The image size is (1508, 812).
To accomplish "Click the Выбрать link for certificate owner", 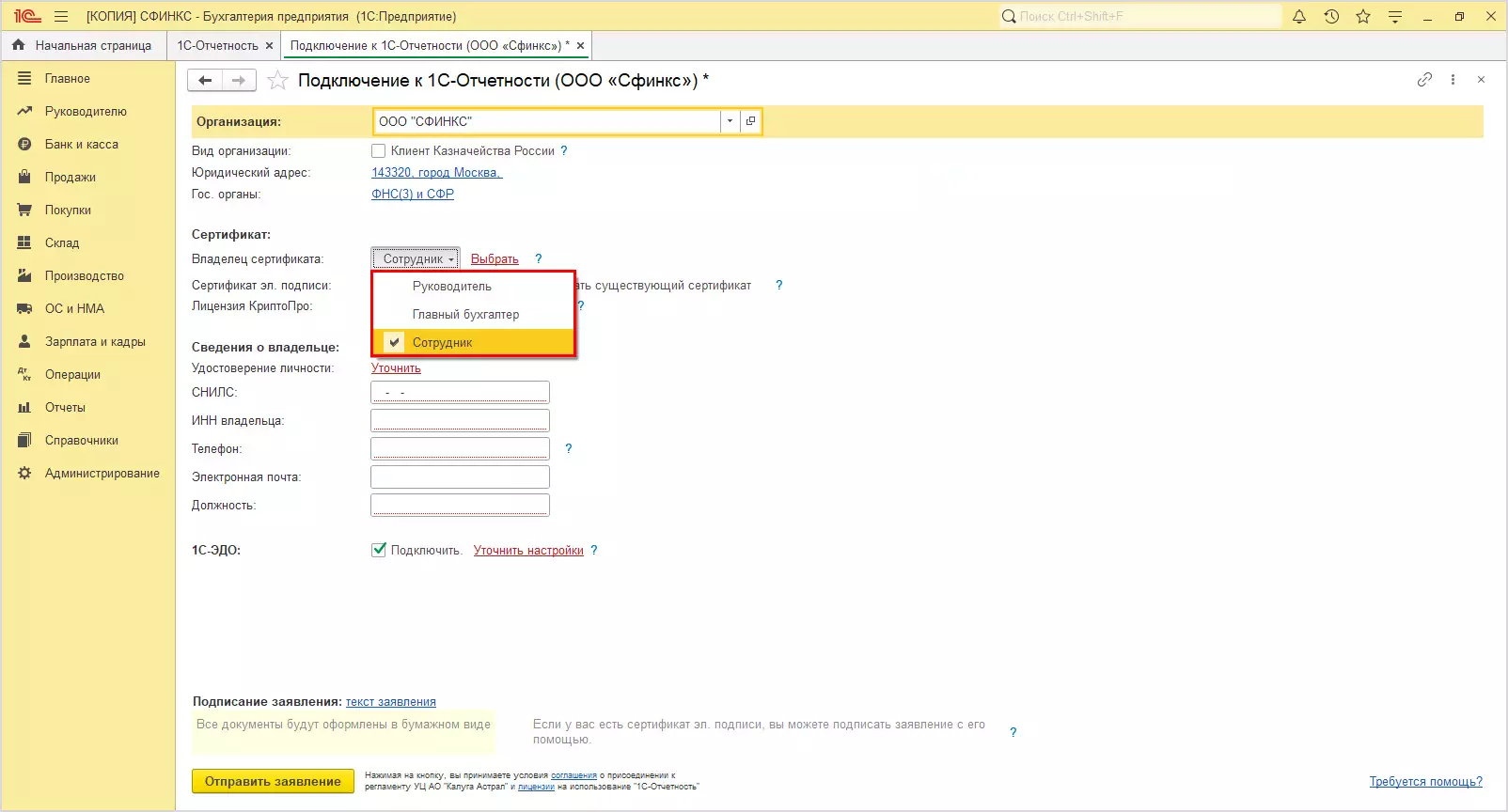I will coord(495,258).
